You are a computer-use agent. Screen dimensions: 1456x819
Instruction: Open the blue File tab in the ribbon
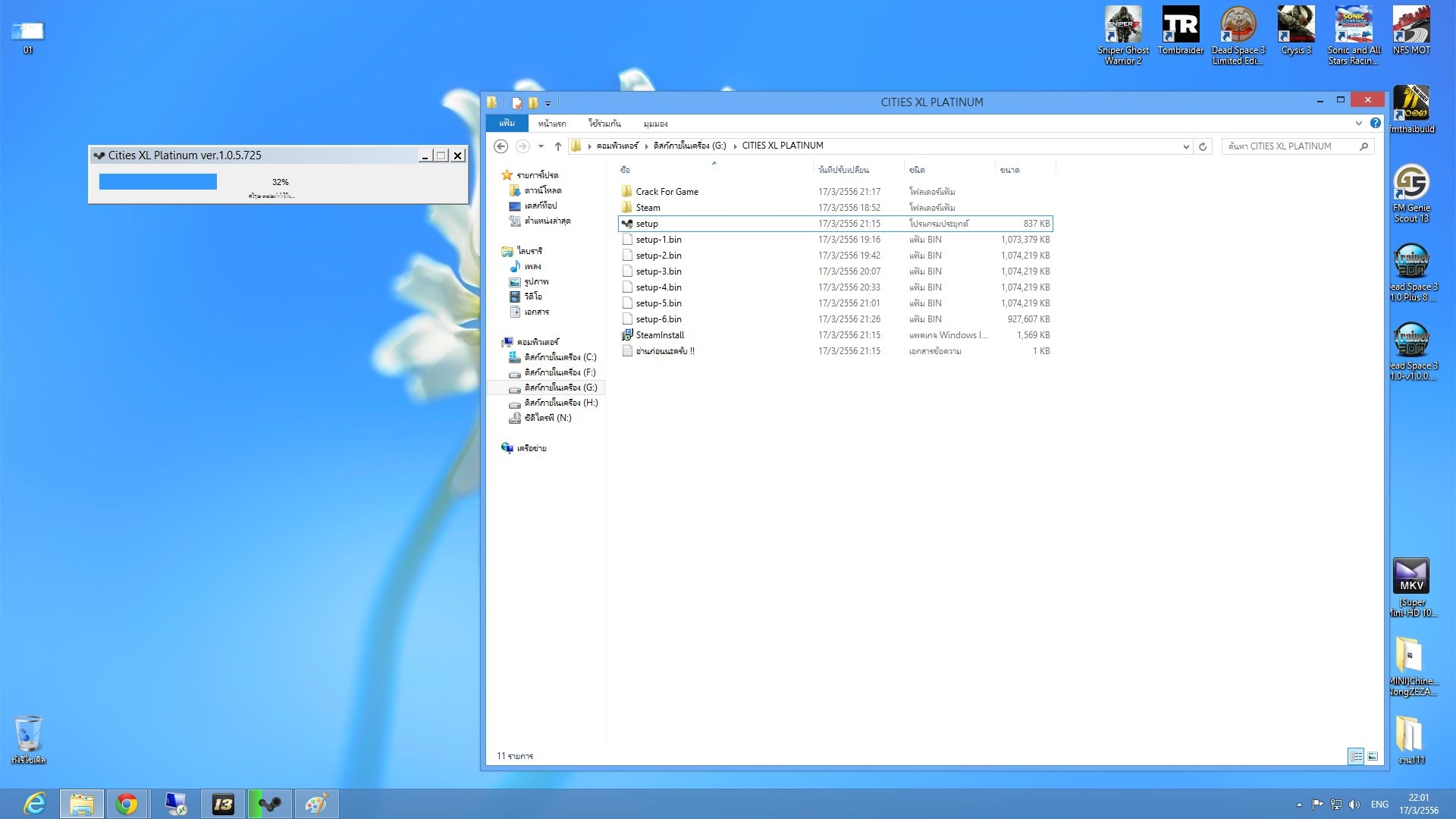(507, 123)
